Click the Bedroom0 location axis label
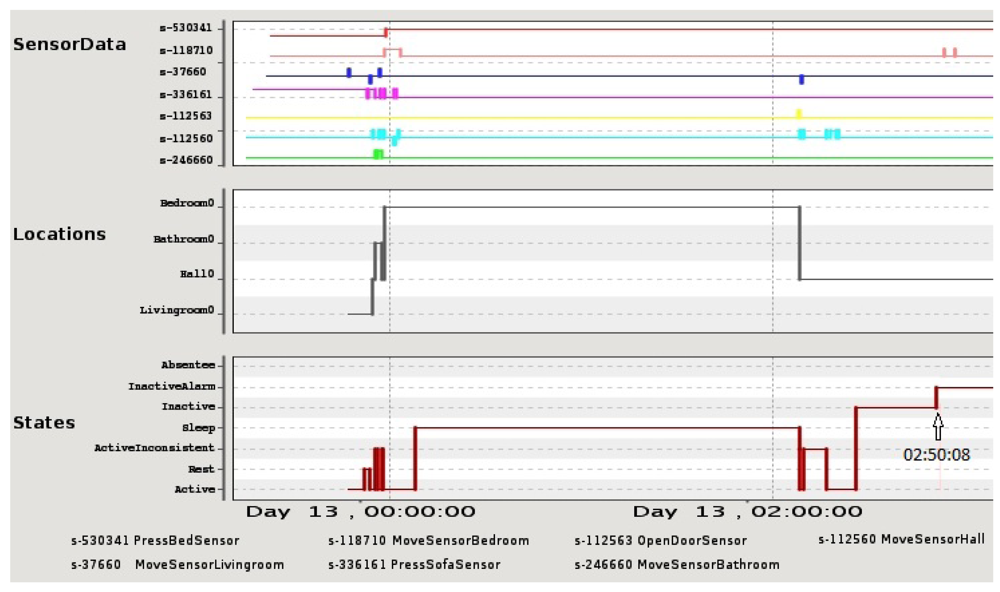The image size is (1000, 592). tap(187, 203)
